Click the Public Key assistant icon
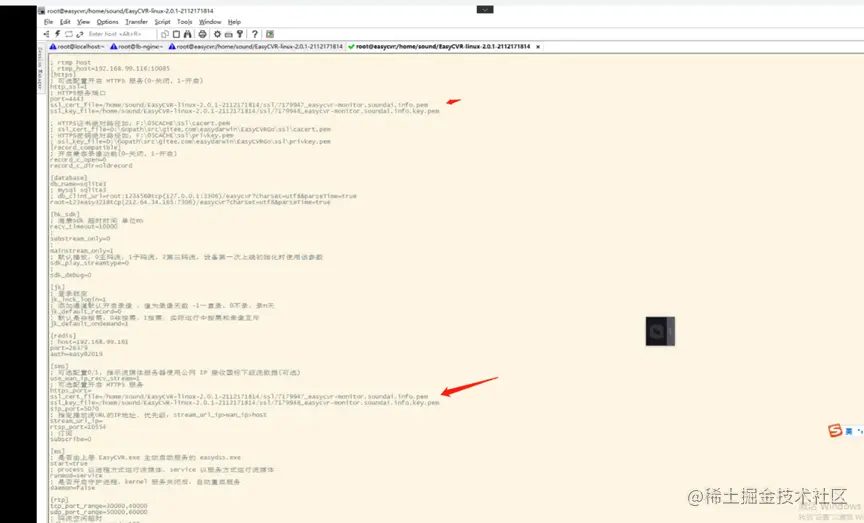864x523 pixels. (x=240, y=34)
